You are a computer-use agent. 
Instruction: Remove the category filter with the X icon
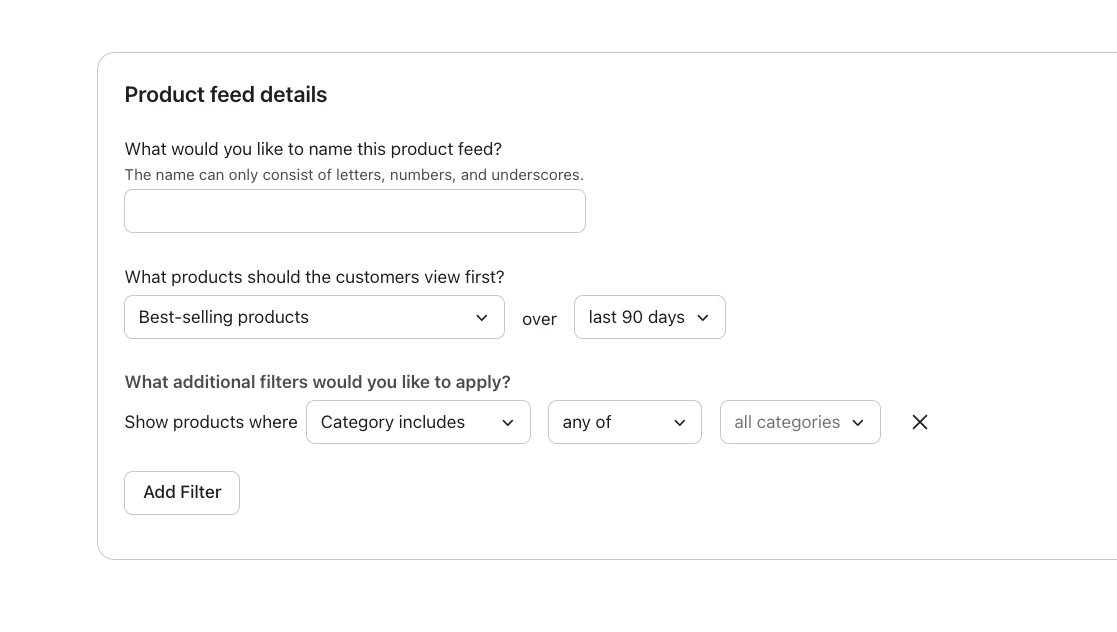point(920,422)
